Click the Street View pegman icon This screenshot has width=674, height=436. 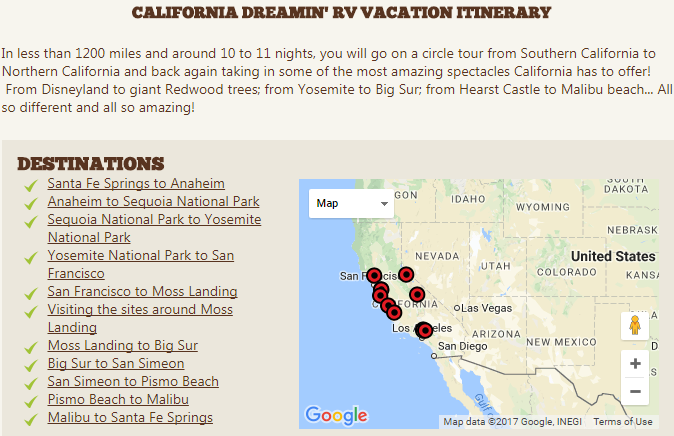point(635,325)
